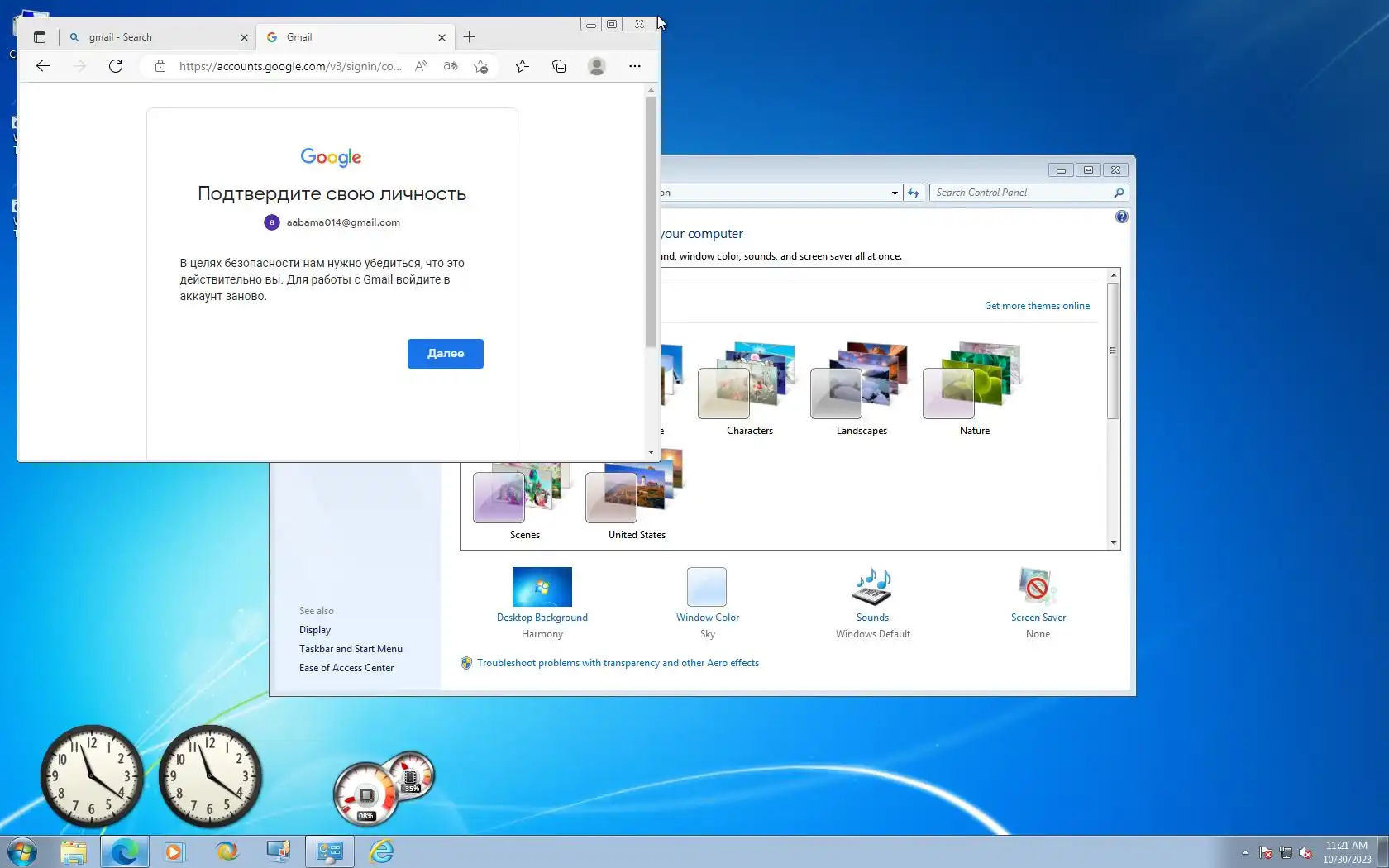Open Firefox from the taskbar

coord(227,851)
